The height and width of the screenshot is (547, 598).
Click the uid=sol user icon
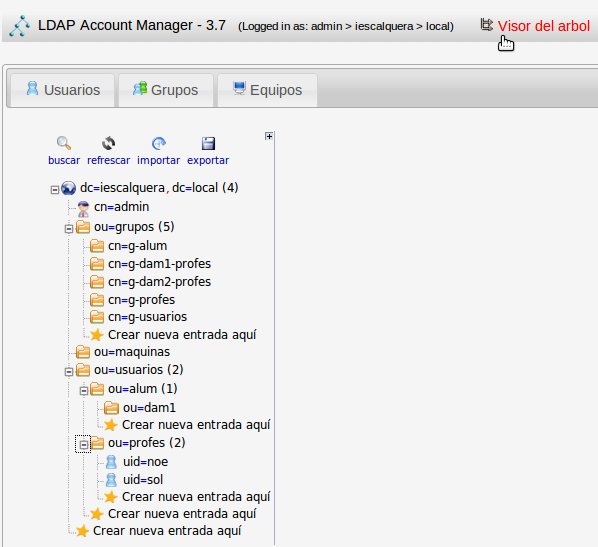111,480
